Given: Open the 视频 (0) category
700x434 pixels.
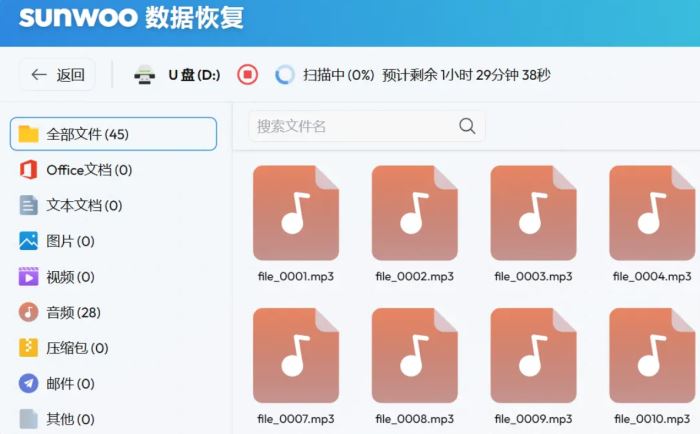Looking at the screenshot, I should pyautogui.click(x=113, y=277).
